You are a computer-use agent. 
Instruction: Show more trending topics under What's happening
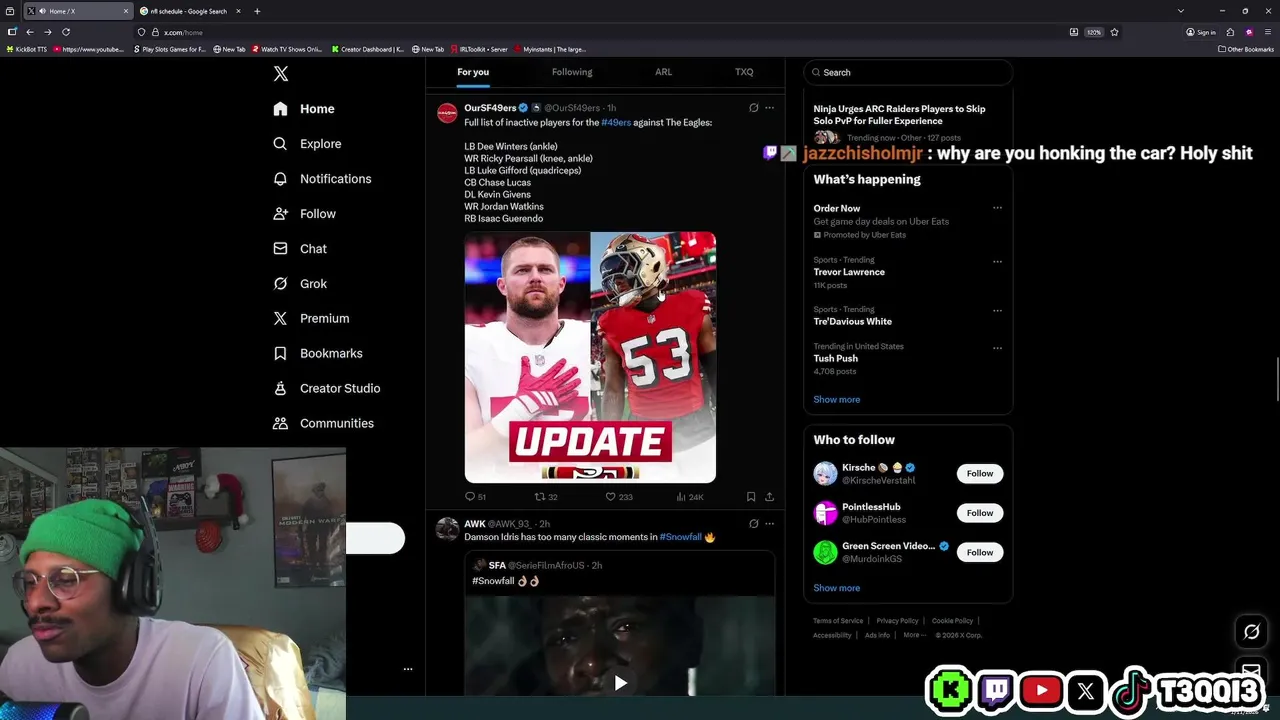pos(837,399)
